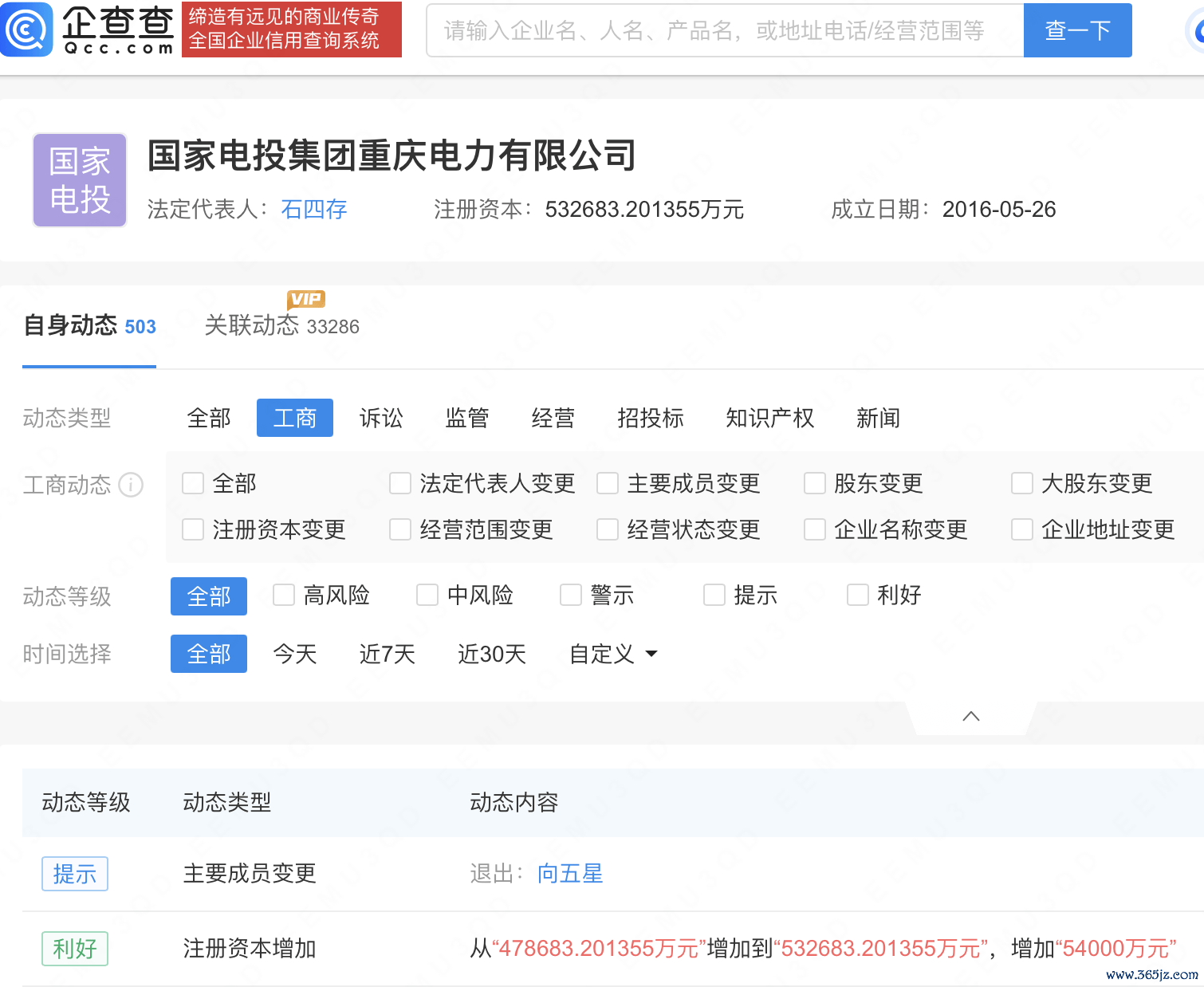Select the 监管 dynamic type
The width and height of the screenshot is (1204, 987).
tap(467, 418)
